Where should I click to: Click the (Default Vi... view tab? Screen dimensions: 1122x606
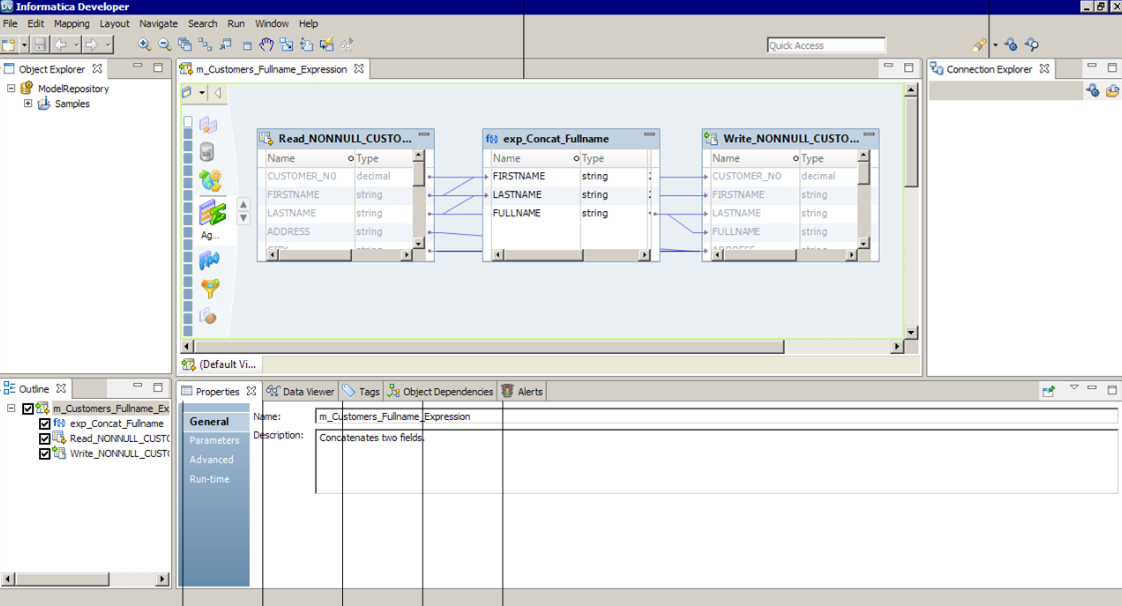click(219, 364)
